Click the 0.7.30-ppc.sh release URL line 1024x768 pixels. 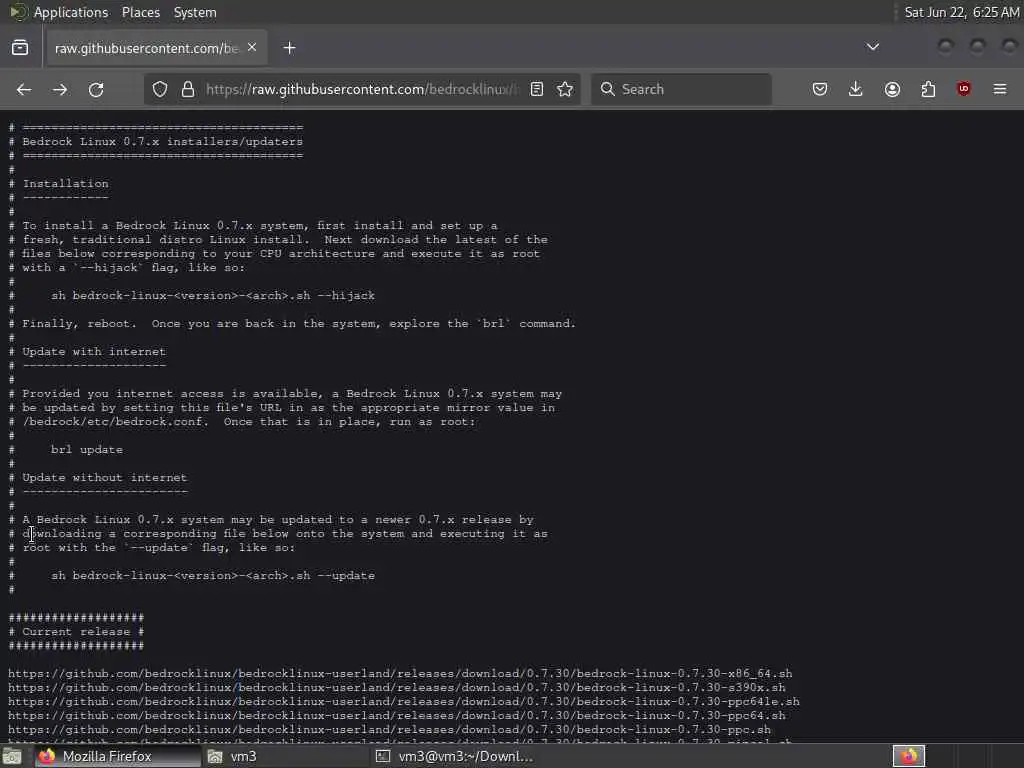(x=389, y=729)
